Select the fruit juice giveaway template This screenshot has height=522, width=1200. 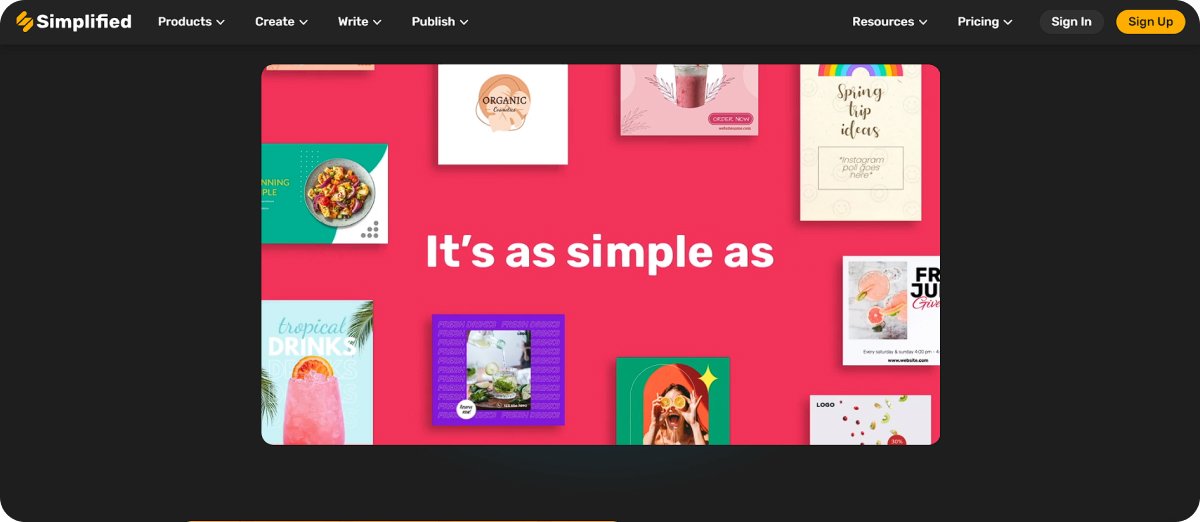(891, 310)
